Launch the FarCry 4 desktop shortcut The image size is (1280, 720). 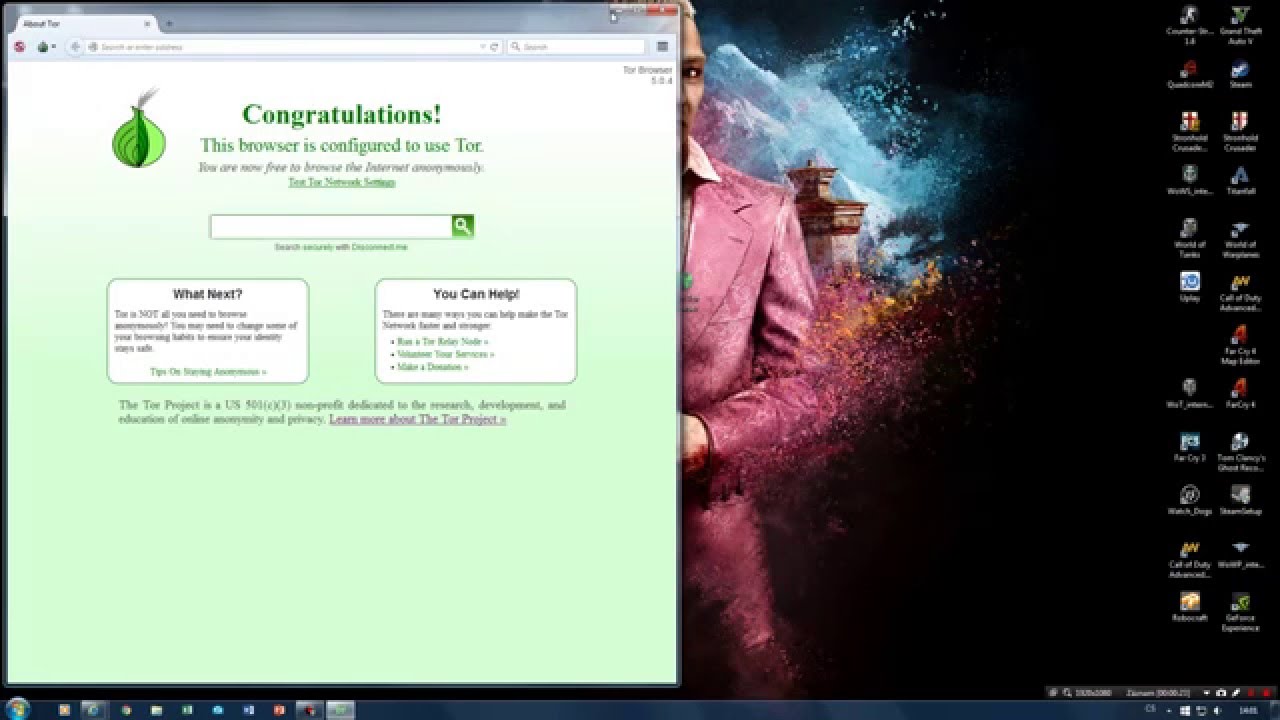pos(1240,392)
